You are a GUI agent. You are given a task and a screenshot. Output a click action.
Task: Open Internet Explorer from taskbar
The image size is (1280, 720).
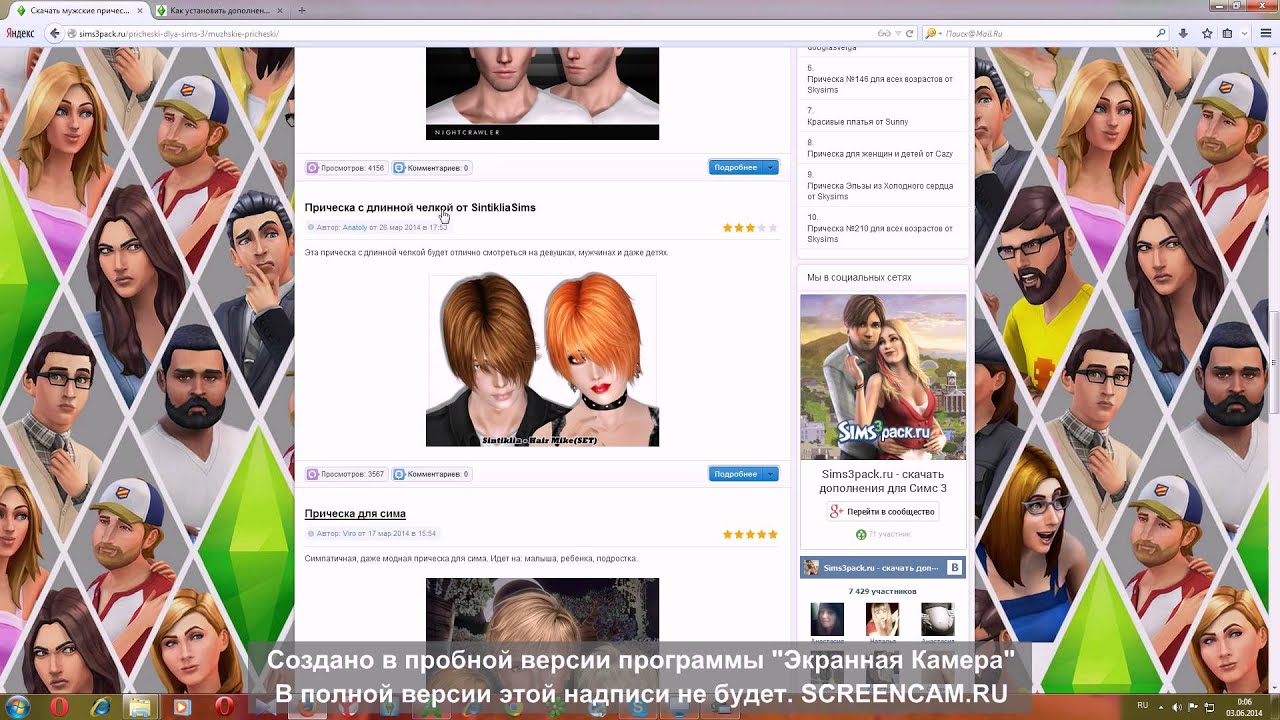tap(100, 707)
